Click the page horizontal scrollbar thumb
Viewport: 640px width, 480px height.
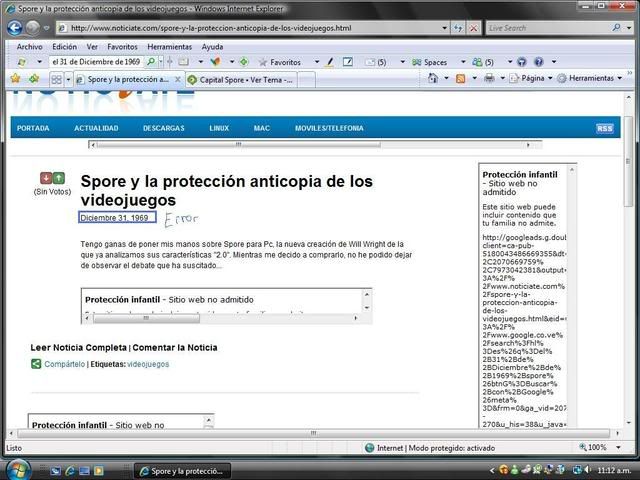(313, 433)
